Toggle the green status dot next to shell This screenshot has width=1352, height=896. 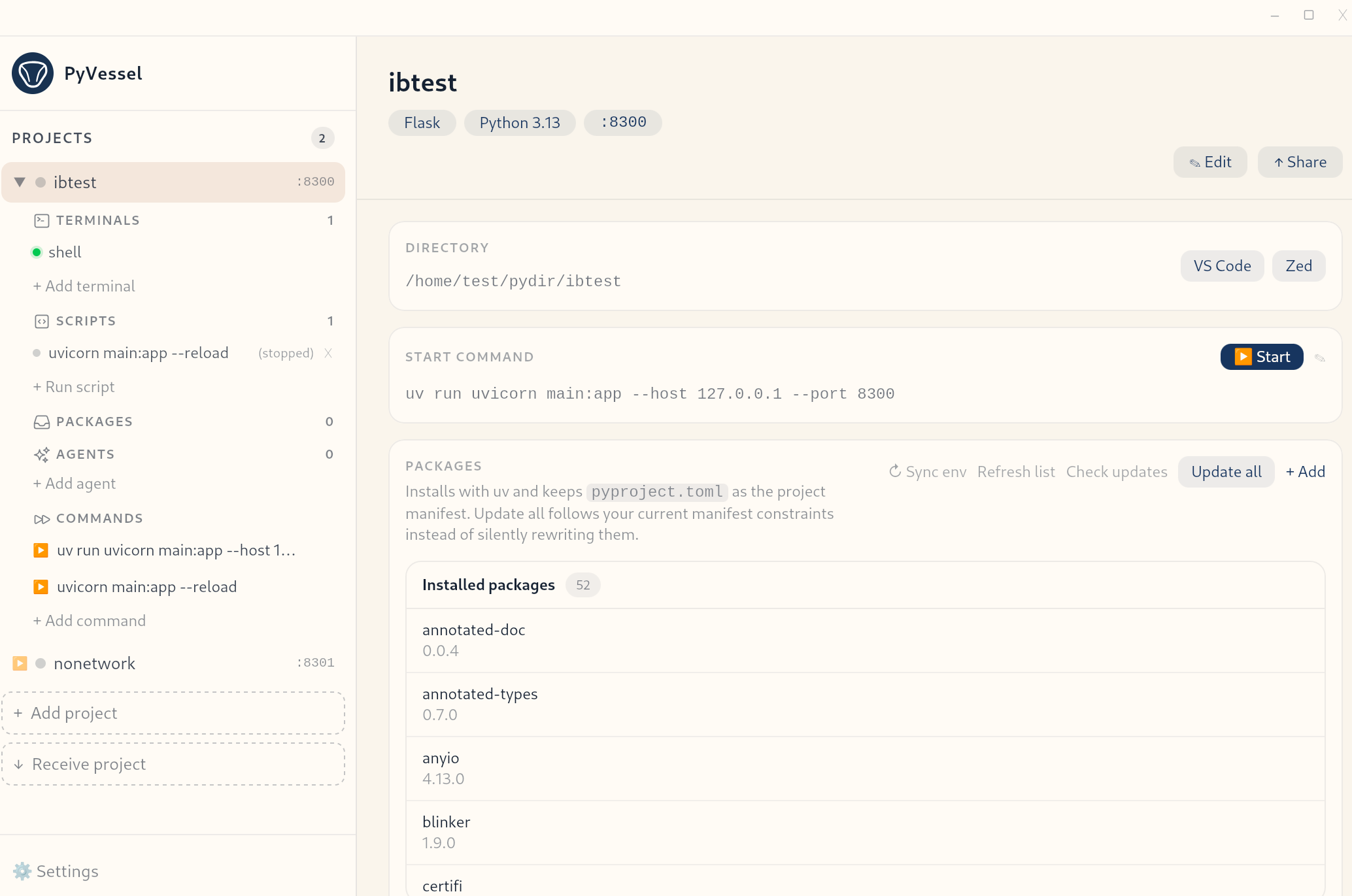point(37,252)
